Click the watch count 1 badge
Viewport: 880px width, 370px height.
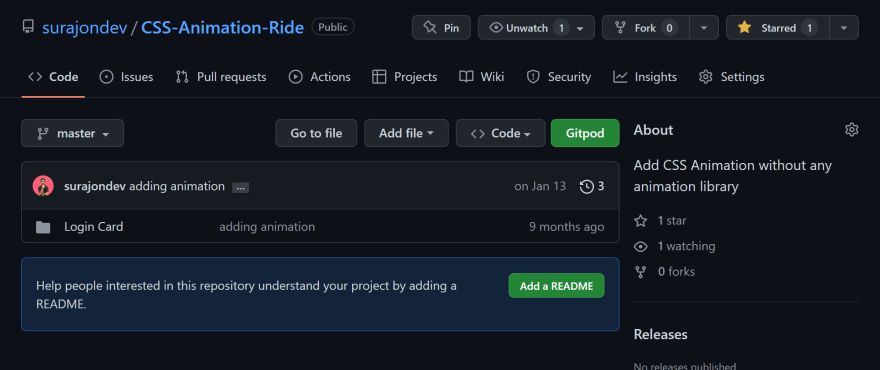(x=561, y=28)
